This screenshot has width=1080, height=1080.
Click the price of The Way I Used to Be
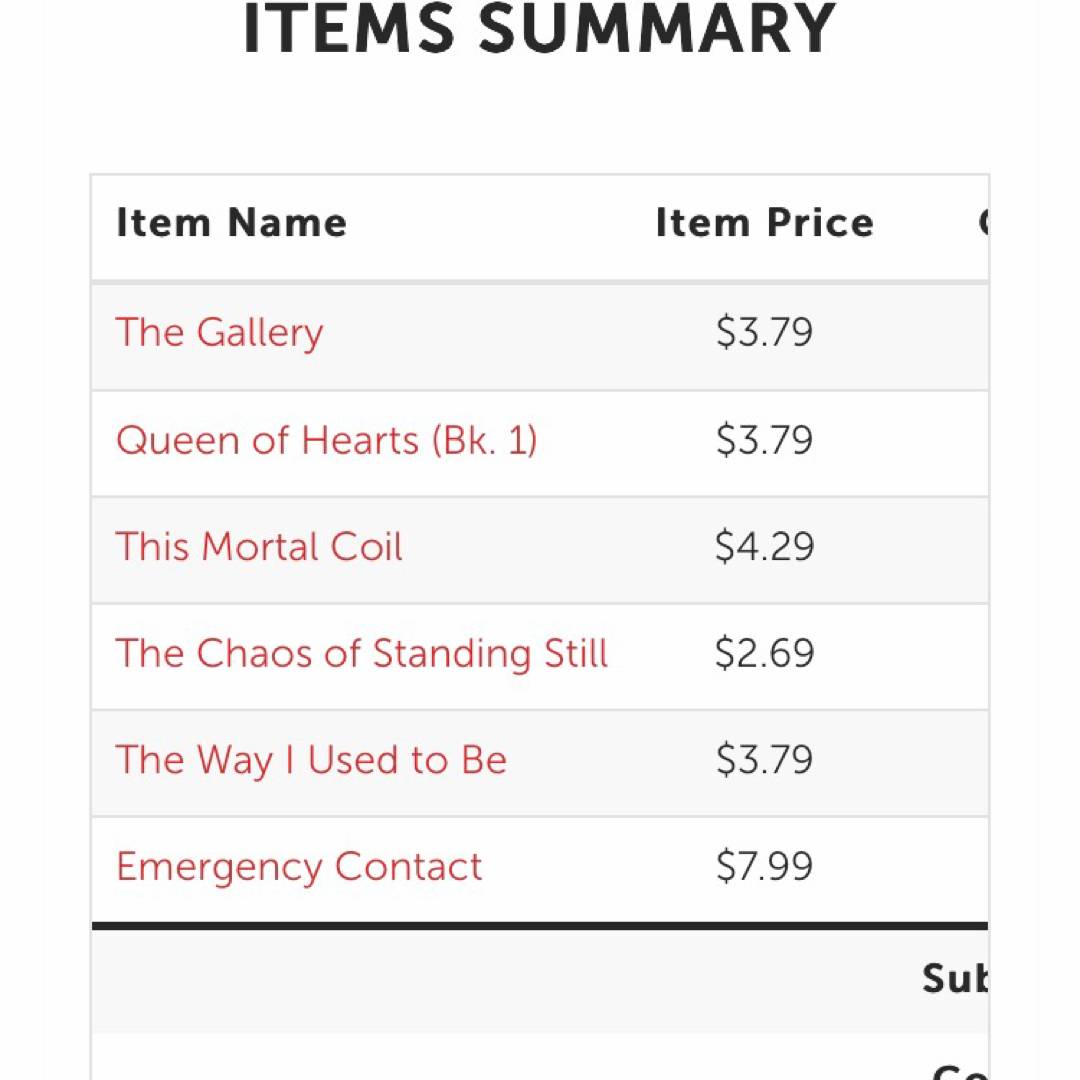pos(764,760)
